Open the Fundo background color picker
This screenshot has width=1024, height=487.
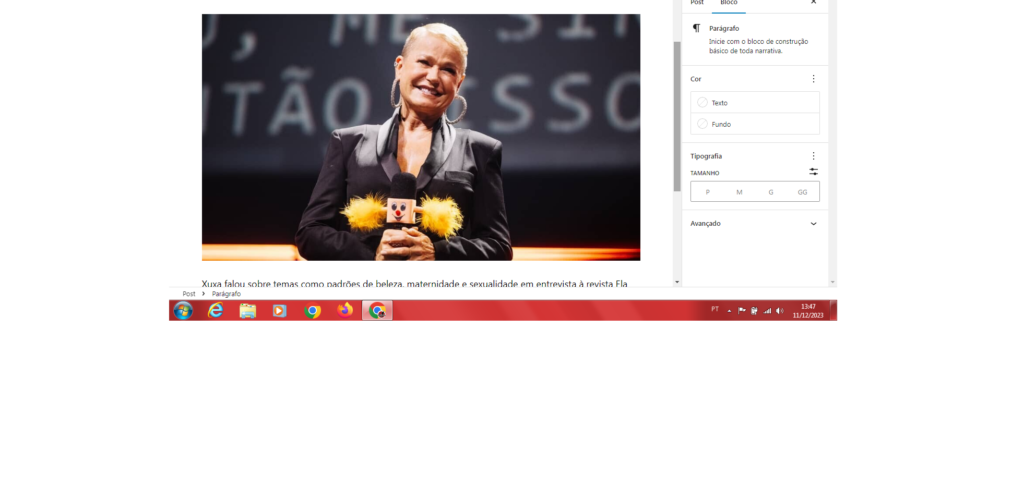tap(755, 124)
